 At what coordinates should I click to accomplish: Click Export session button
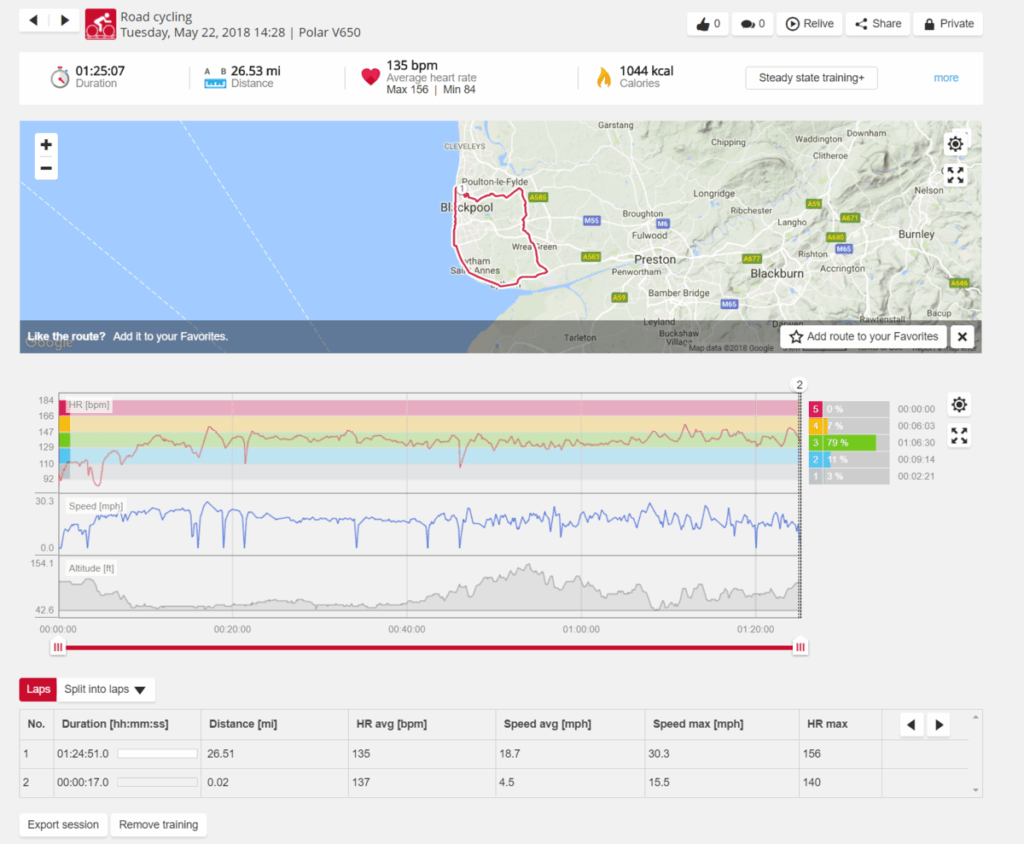pos(63,825)
